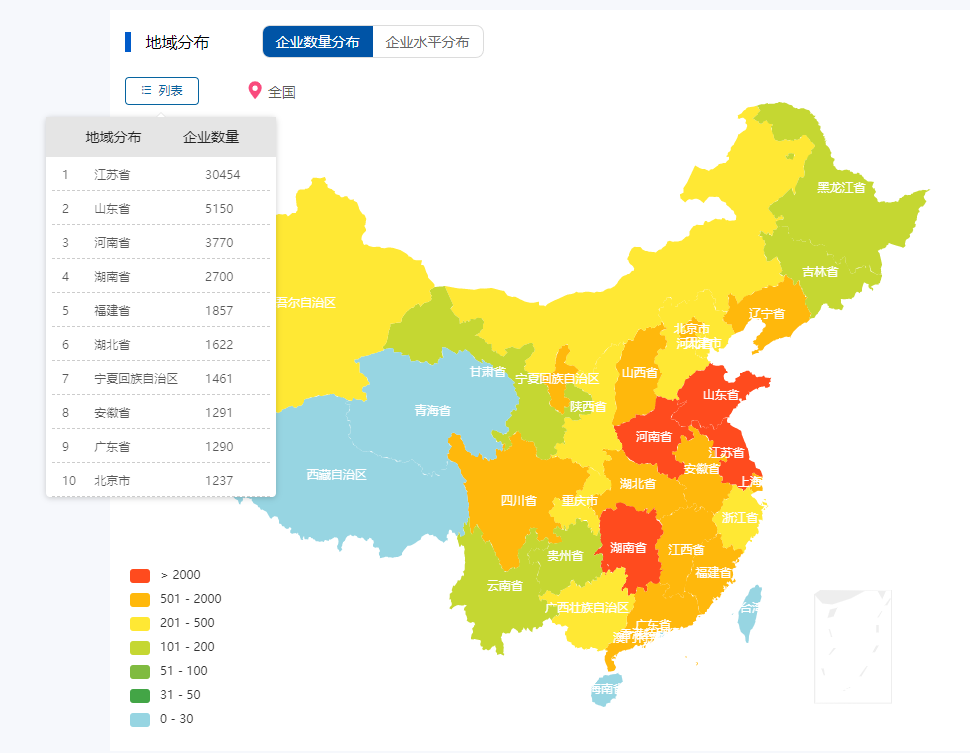The image size is (970, 753).
Task: Select 江苏省 row in the ranking list
Action: 161,174
